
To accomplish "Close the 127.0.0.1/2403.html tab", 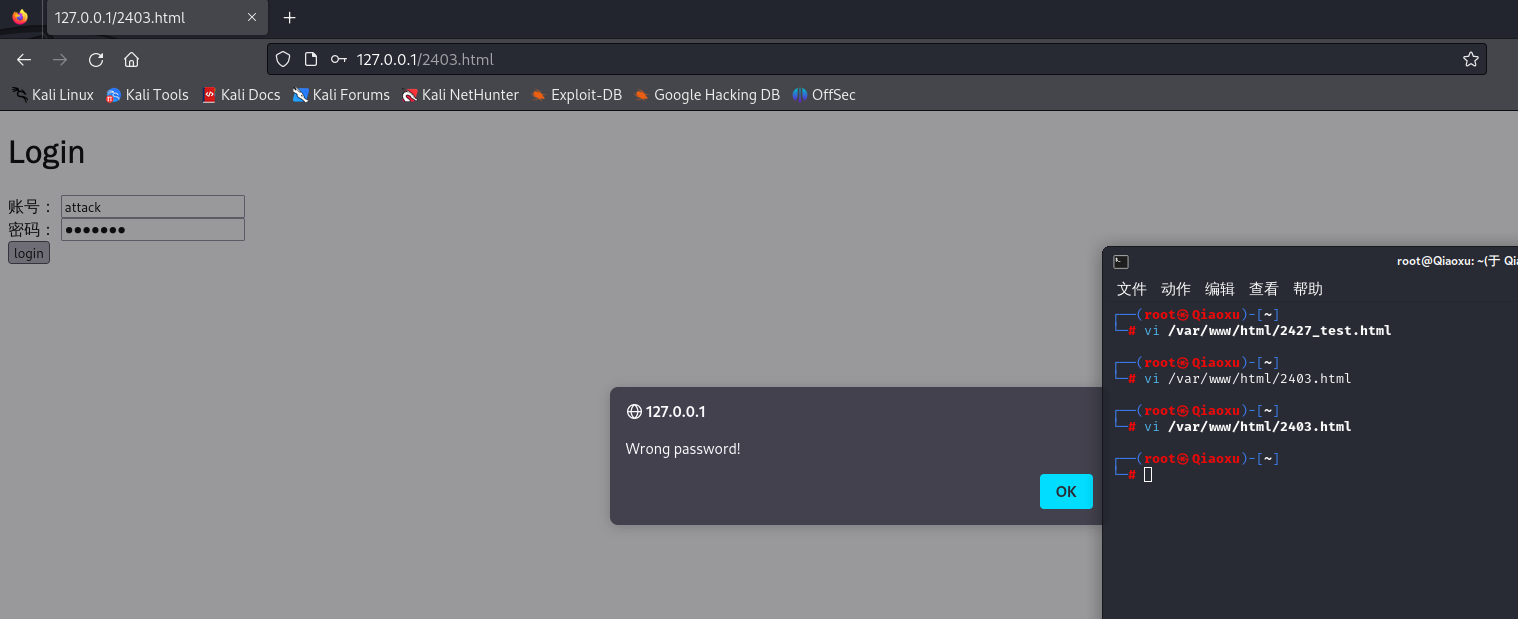I will pos(252,18).
